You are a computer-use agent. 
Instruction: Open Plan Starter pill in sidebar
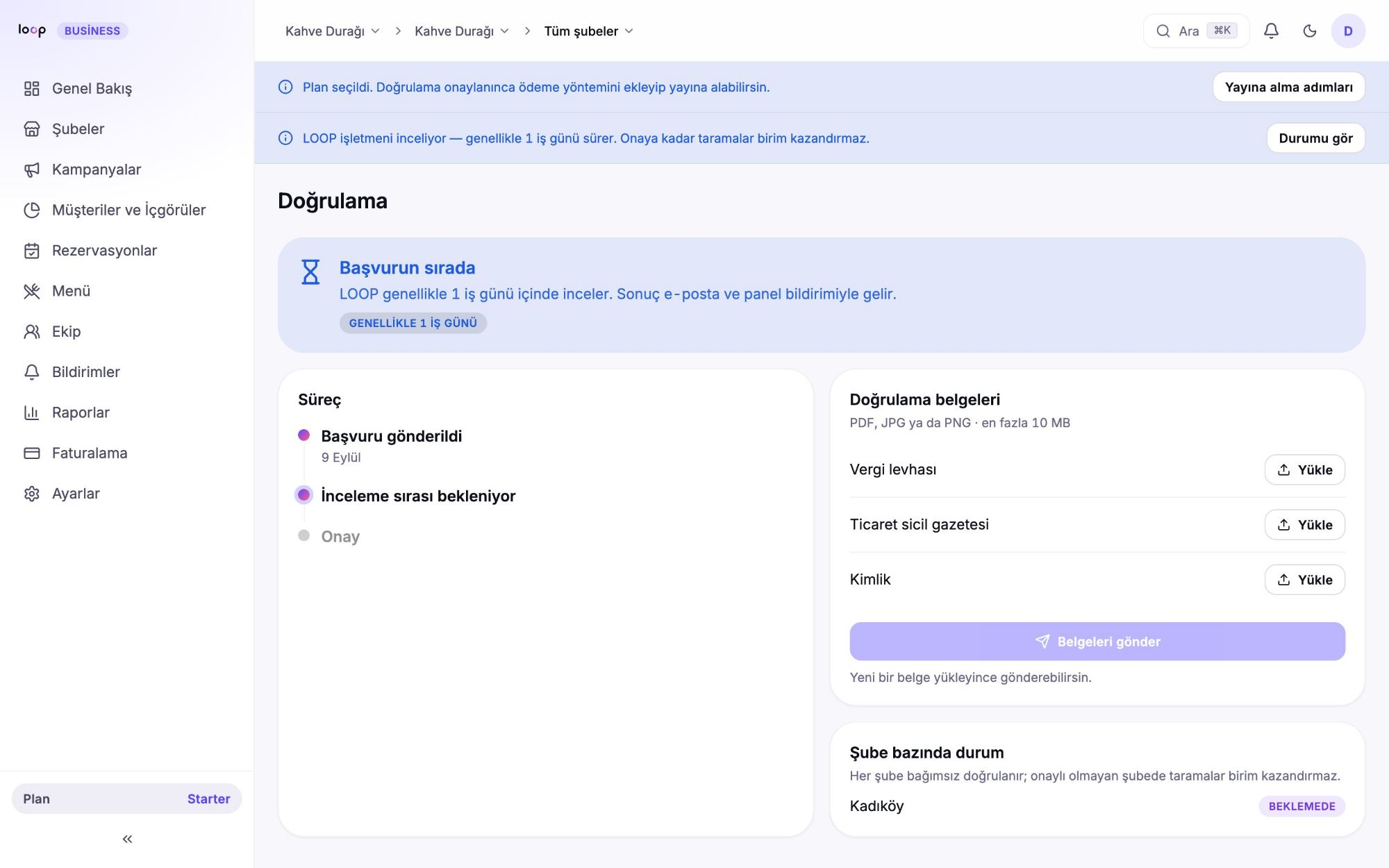point(127,799)
